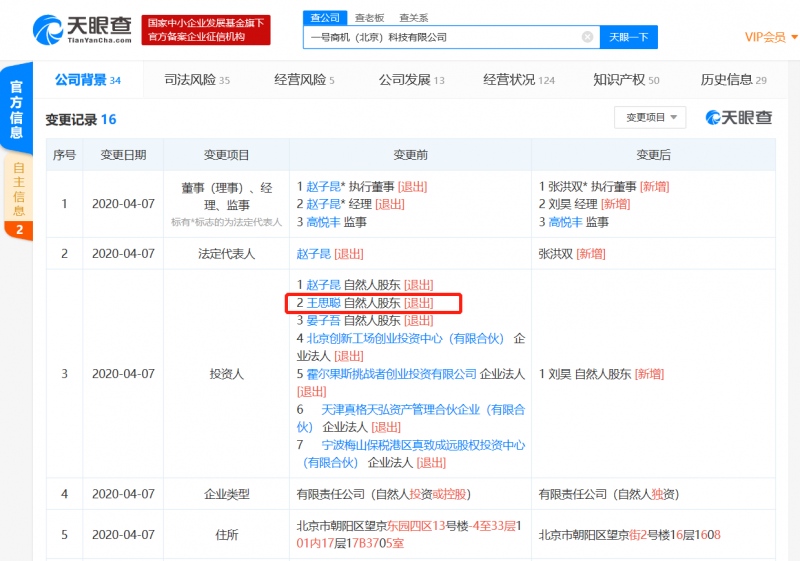
Task: Click the company name search input field
Action: click(x=440, y=37)
